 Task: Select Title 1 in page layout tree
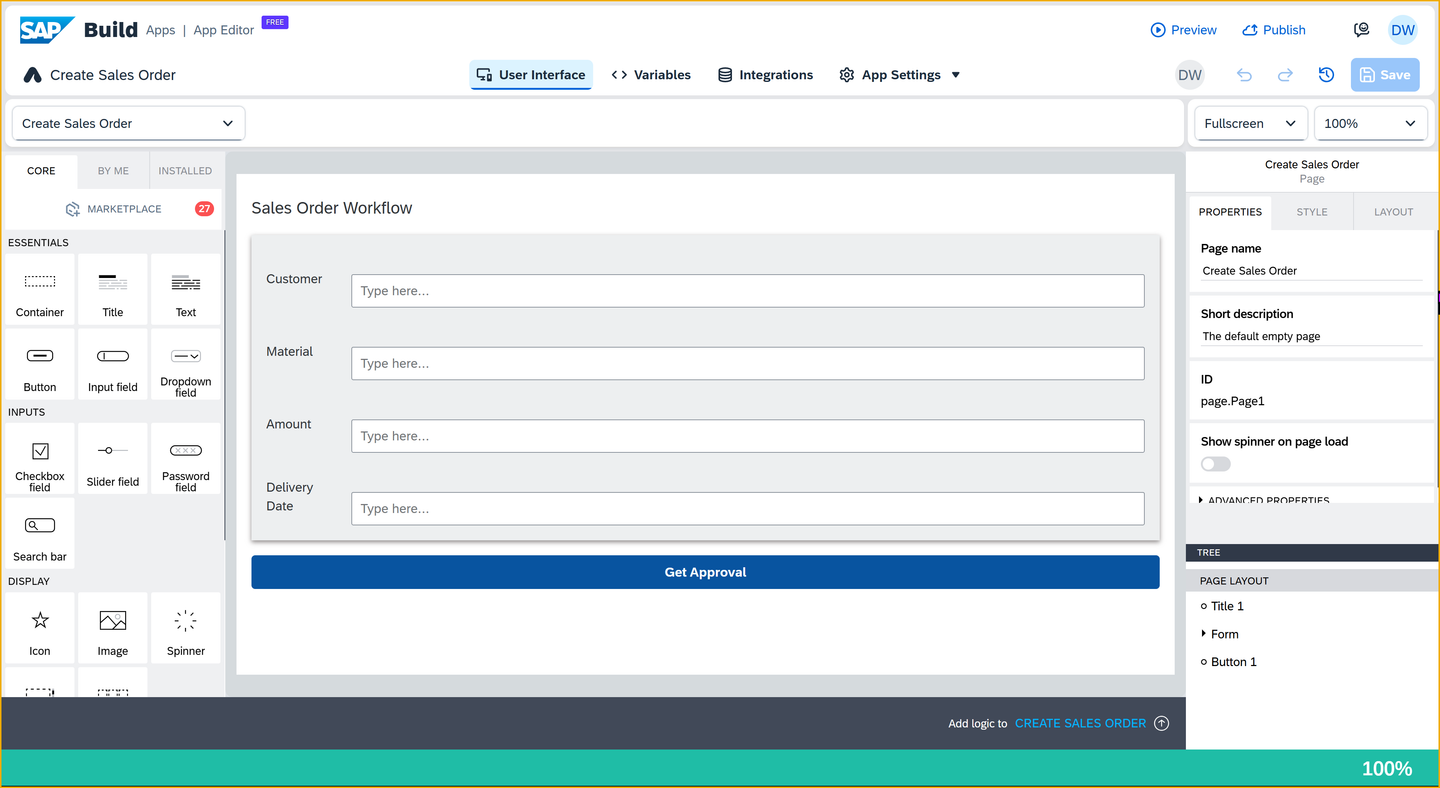click(x=1227, y=606)
